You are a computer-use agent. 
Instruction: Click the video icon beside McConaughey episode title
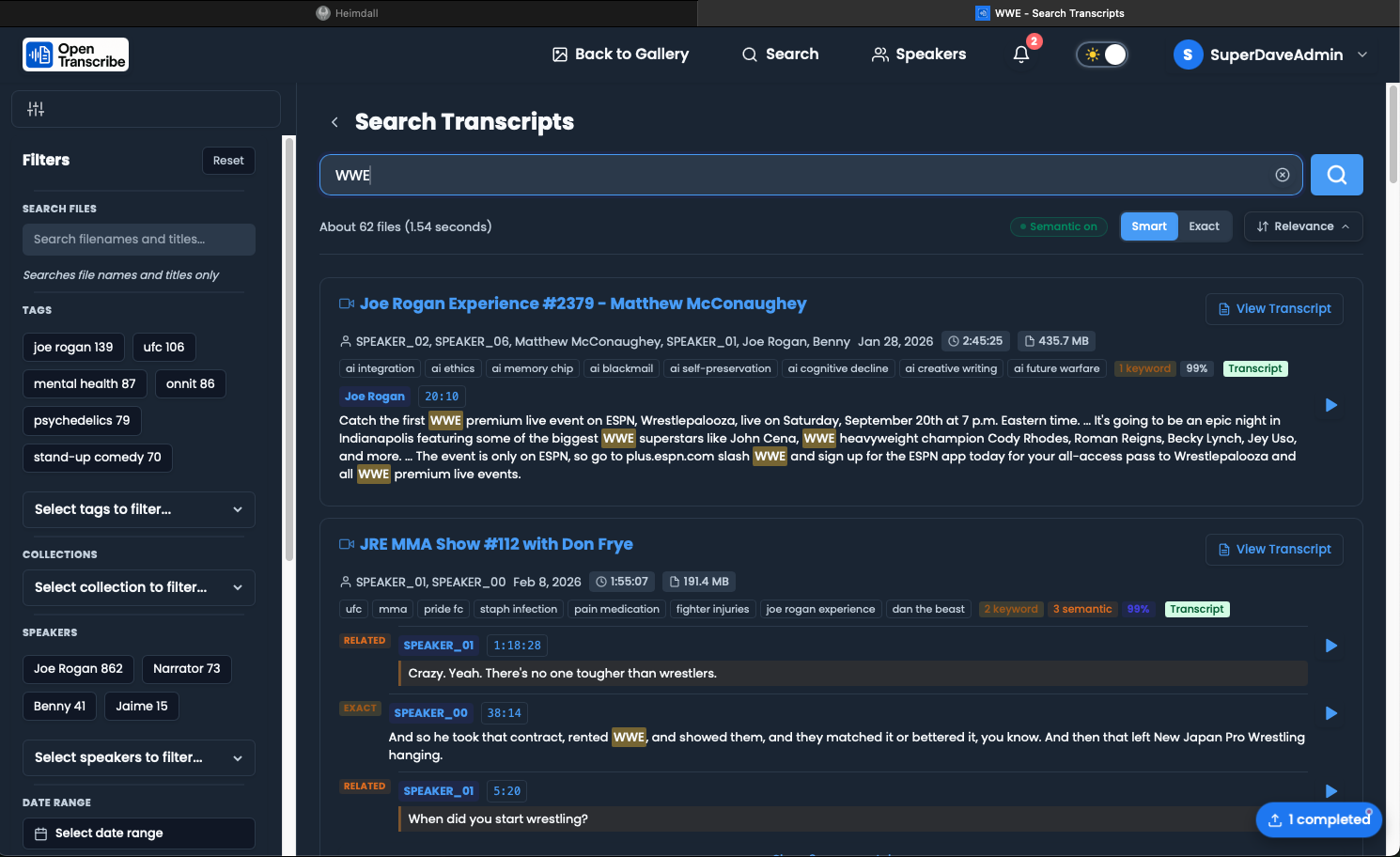pyautogui.click(x=347, y=304)
